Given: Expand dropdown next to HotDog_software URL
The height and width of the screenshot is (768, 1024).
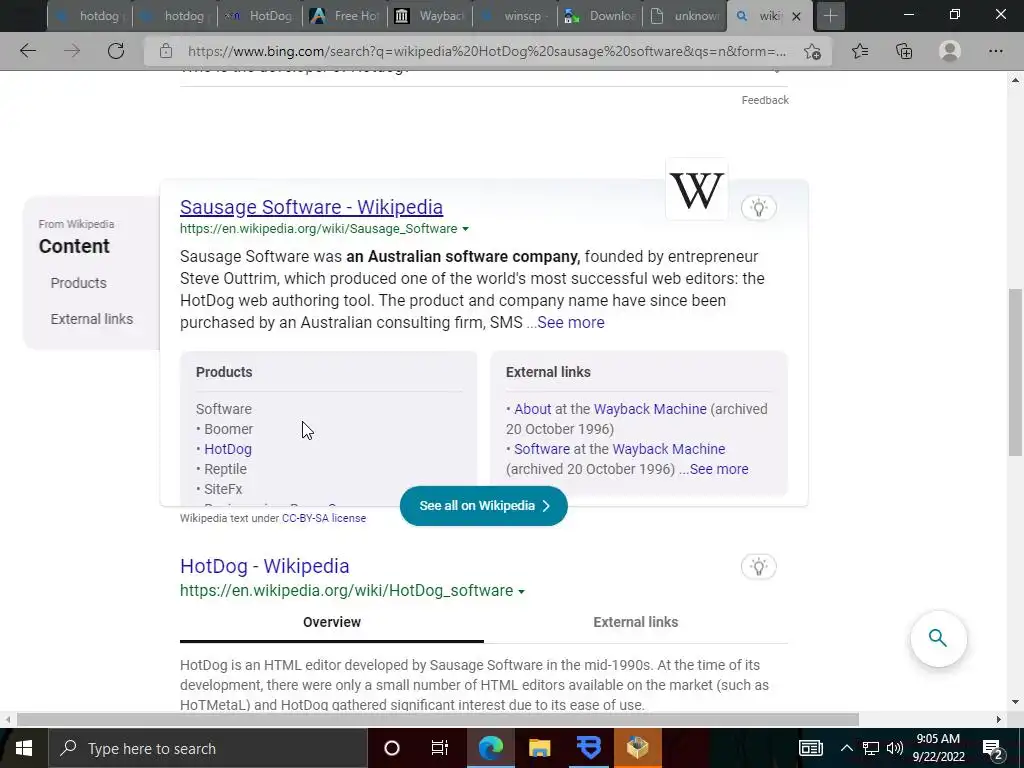Looking at the screenshot, I should tap(521, 592).
